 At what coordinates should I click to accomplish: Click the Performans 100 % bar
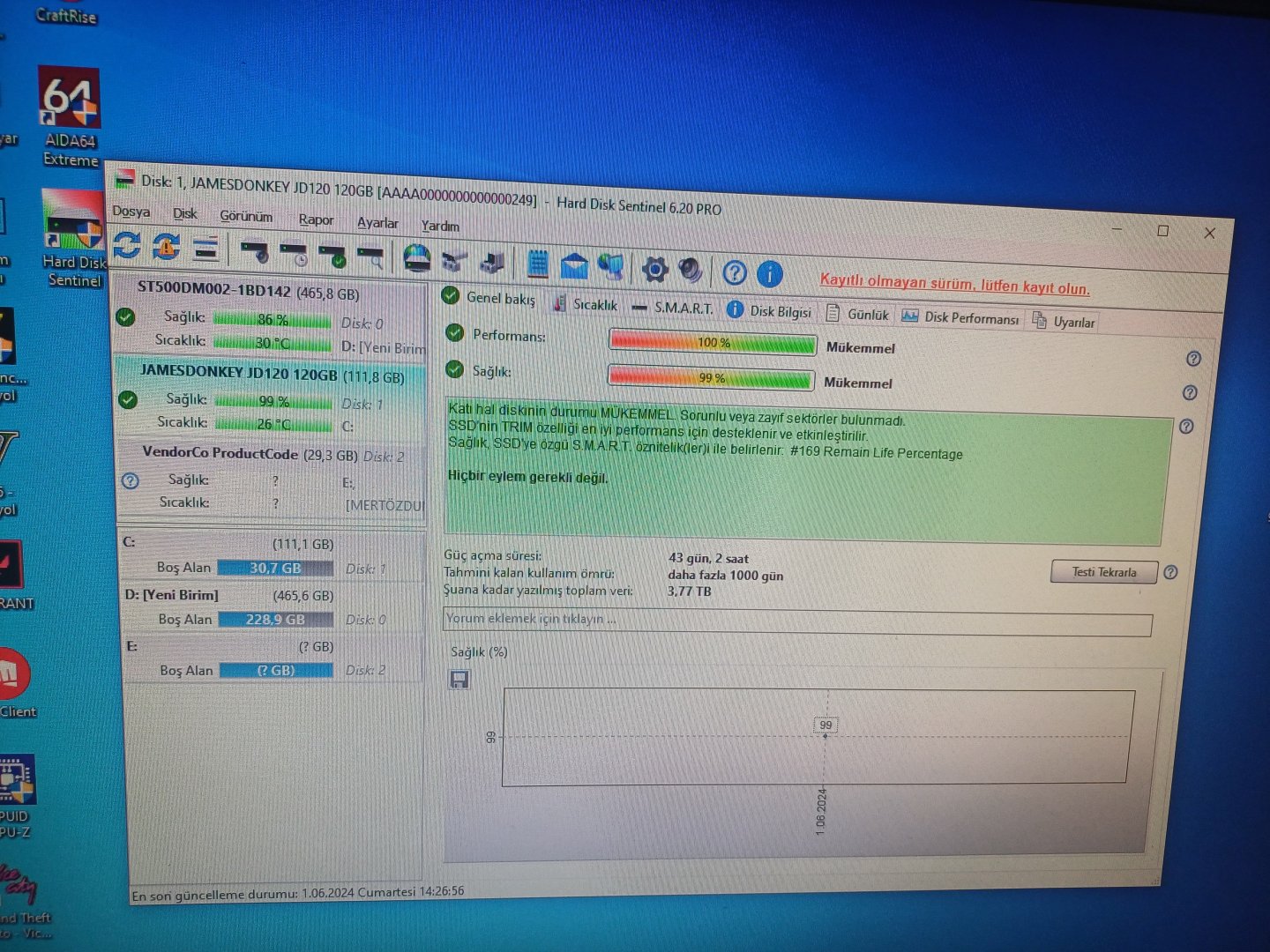pos(713,342)
